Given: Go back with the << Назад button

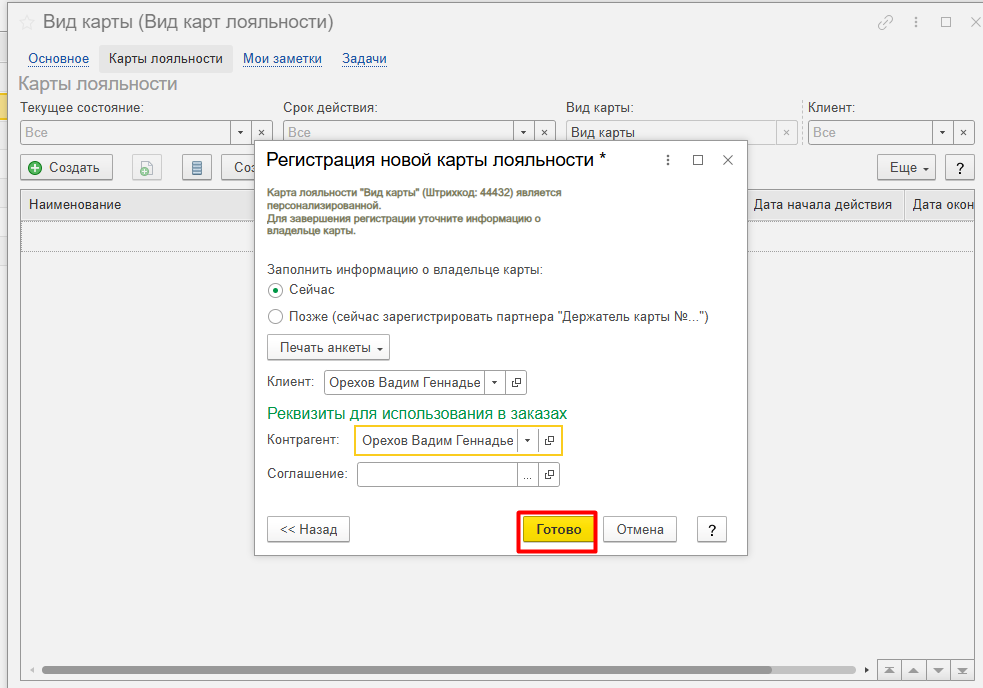Looking at the screenshot, I should pos(308,530).
